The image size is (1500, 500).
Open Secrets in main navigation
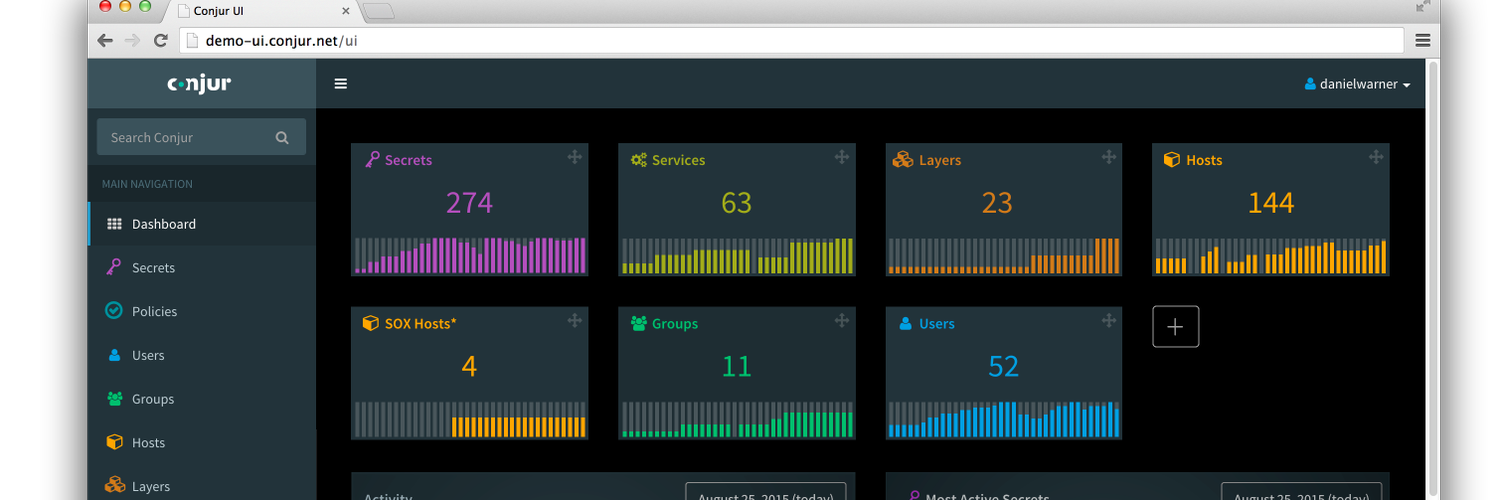202,268
